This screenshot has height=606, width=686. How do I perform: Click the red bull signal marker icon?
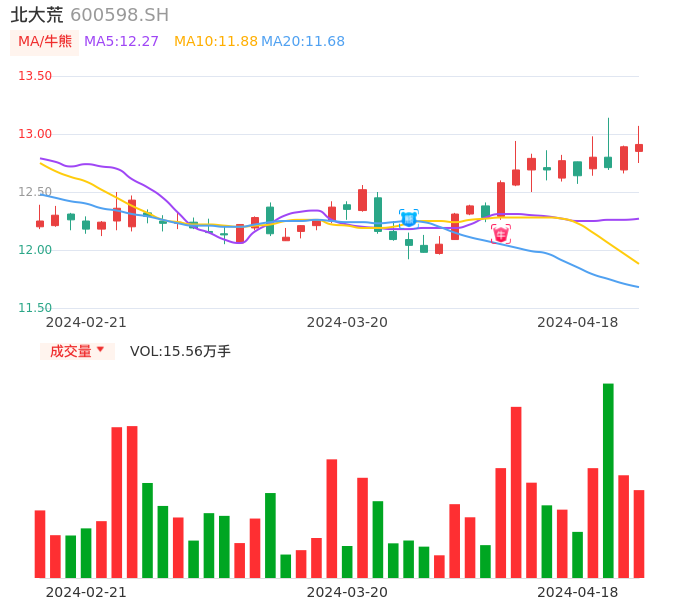coord(501,234)
